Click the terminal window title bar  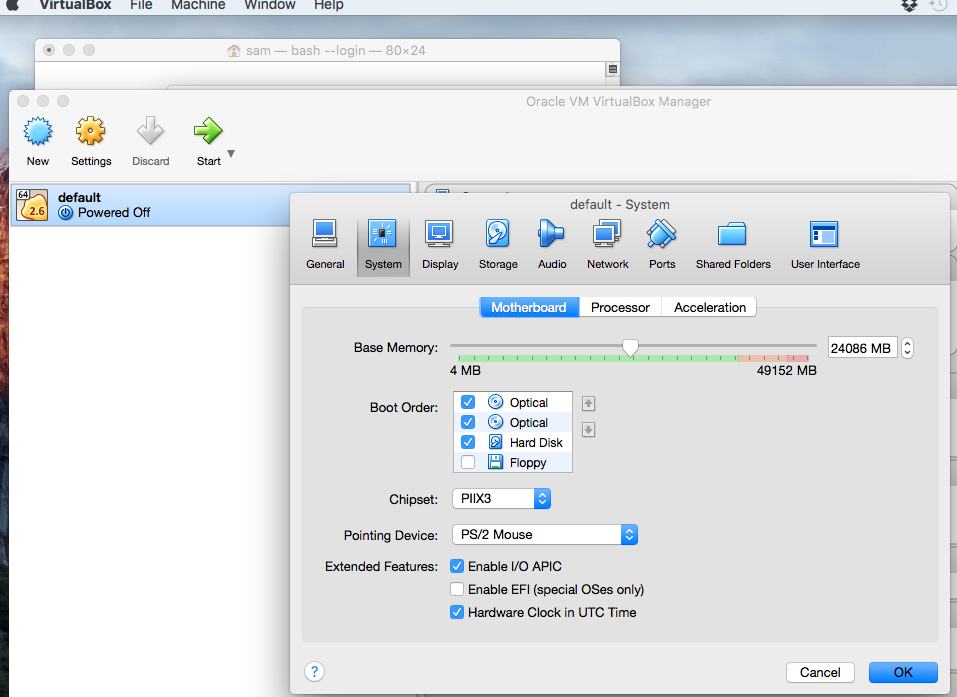click(x=327, y=50)
